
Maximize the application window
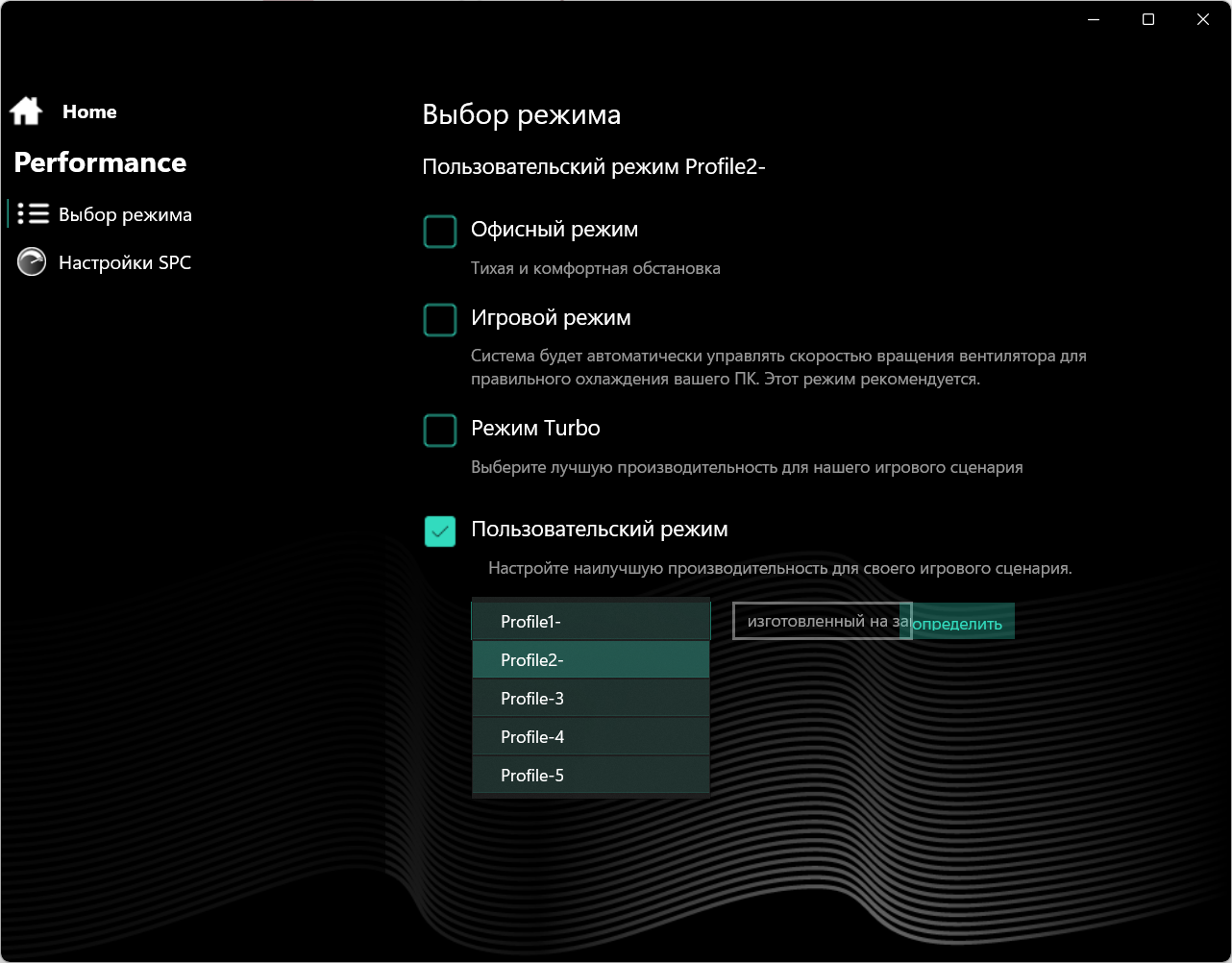[x=1148, y=19]
